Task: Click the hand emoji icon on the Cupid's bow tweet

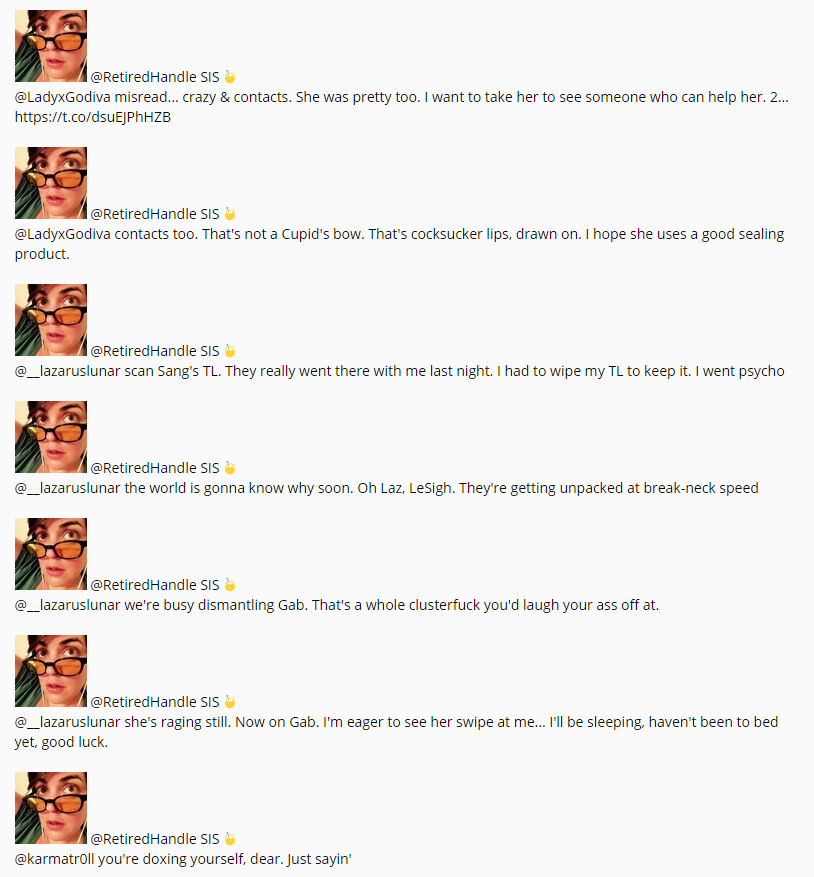Action: 230,214
